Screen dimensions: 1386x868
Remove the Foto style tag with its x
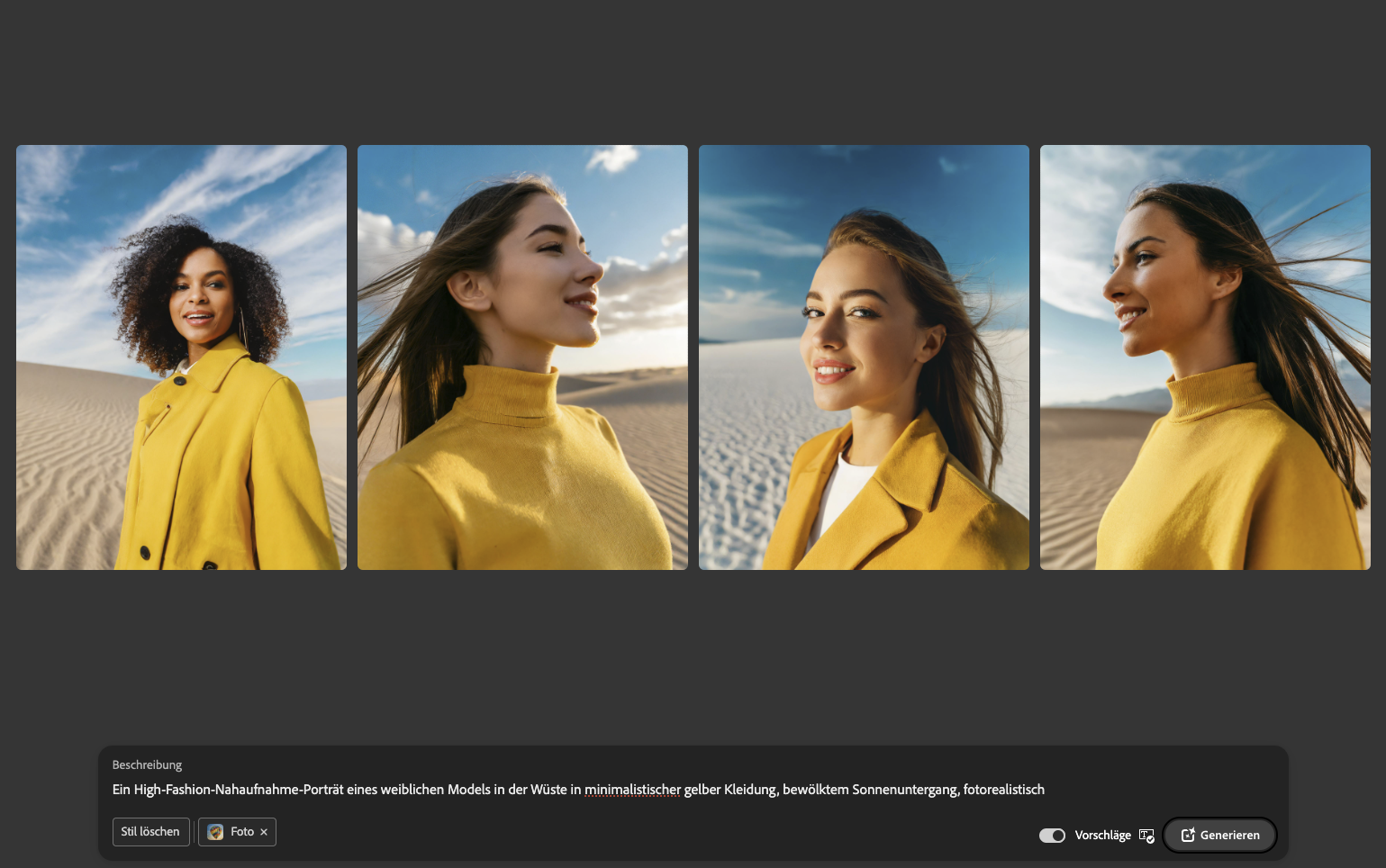(264, 832)
